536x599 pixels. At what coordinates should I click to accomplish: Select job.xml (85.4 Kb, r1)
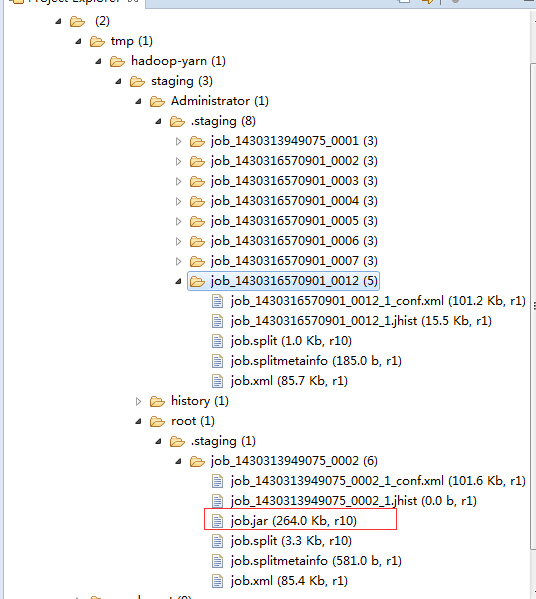coord(289,581)
